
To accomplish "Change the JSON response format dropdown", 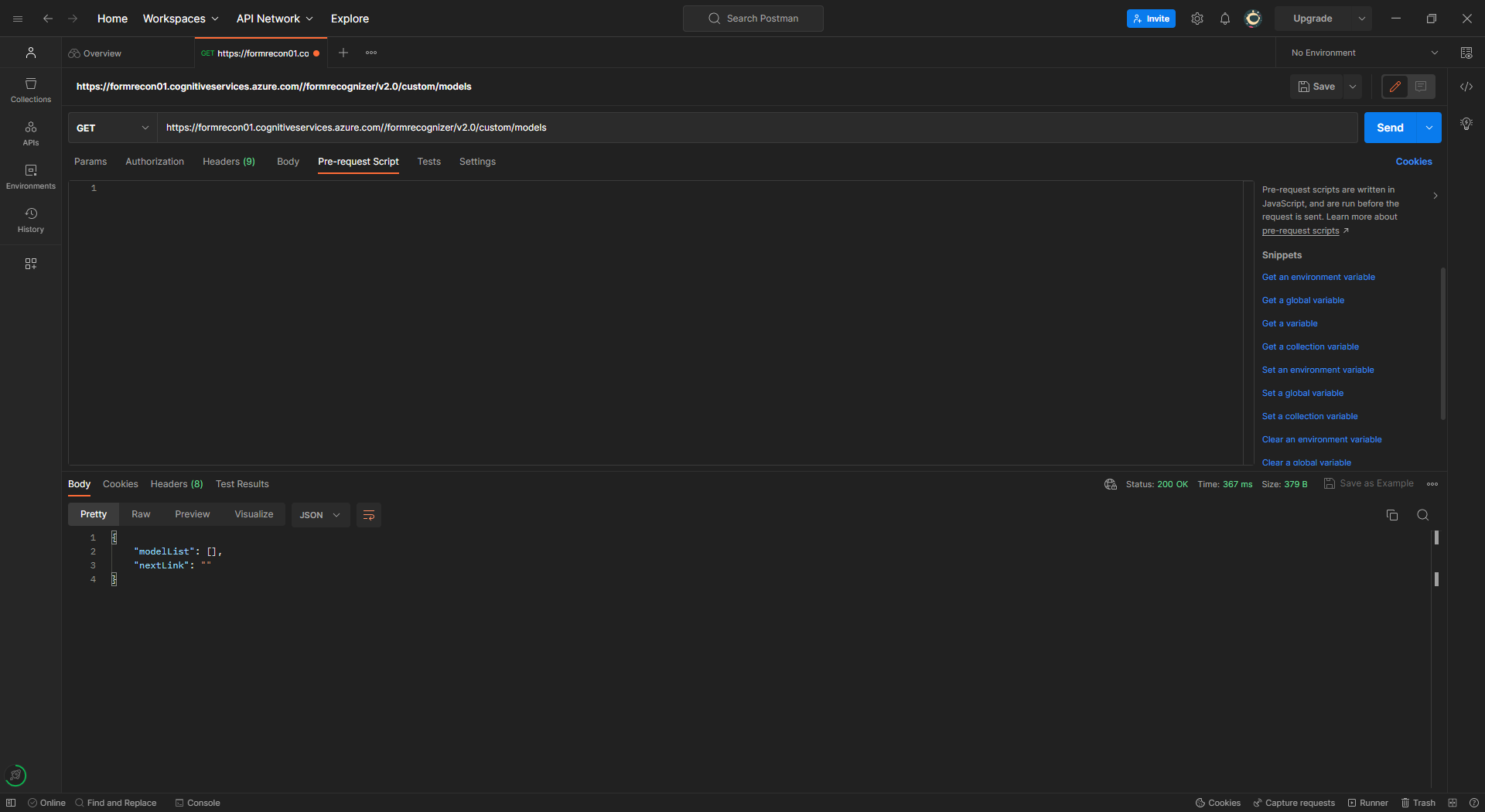I will coord(320,515).
